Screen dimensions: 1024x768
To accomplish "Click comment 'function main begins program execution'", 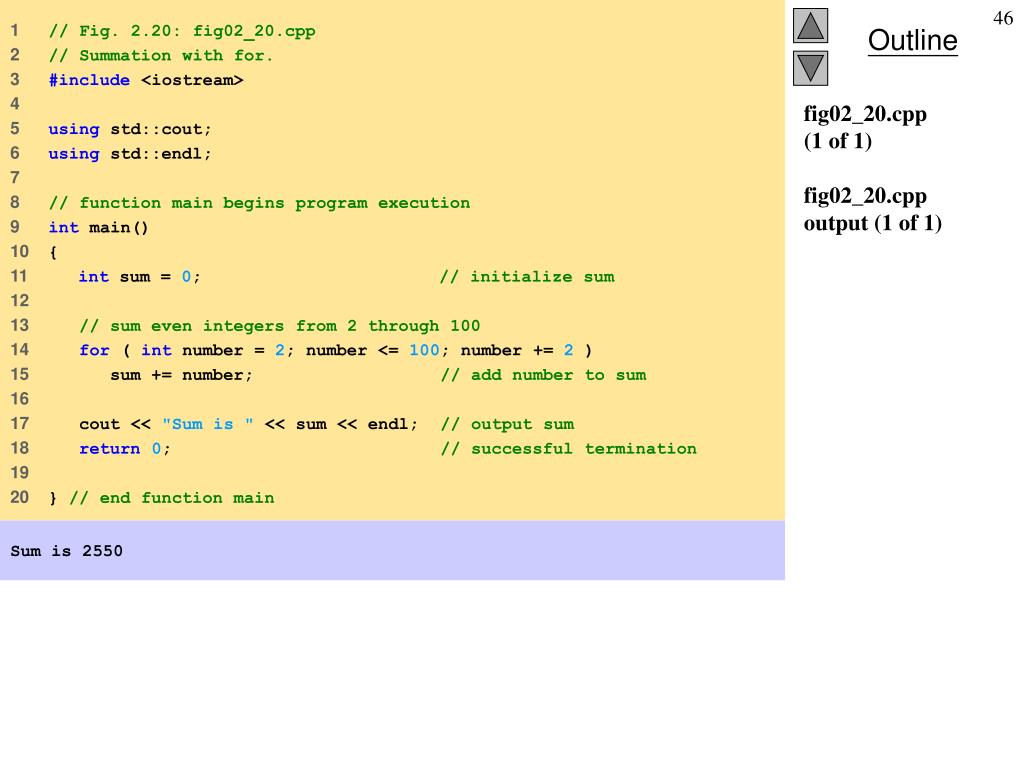I will [259, 203].
